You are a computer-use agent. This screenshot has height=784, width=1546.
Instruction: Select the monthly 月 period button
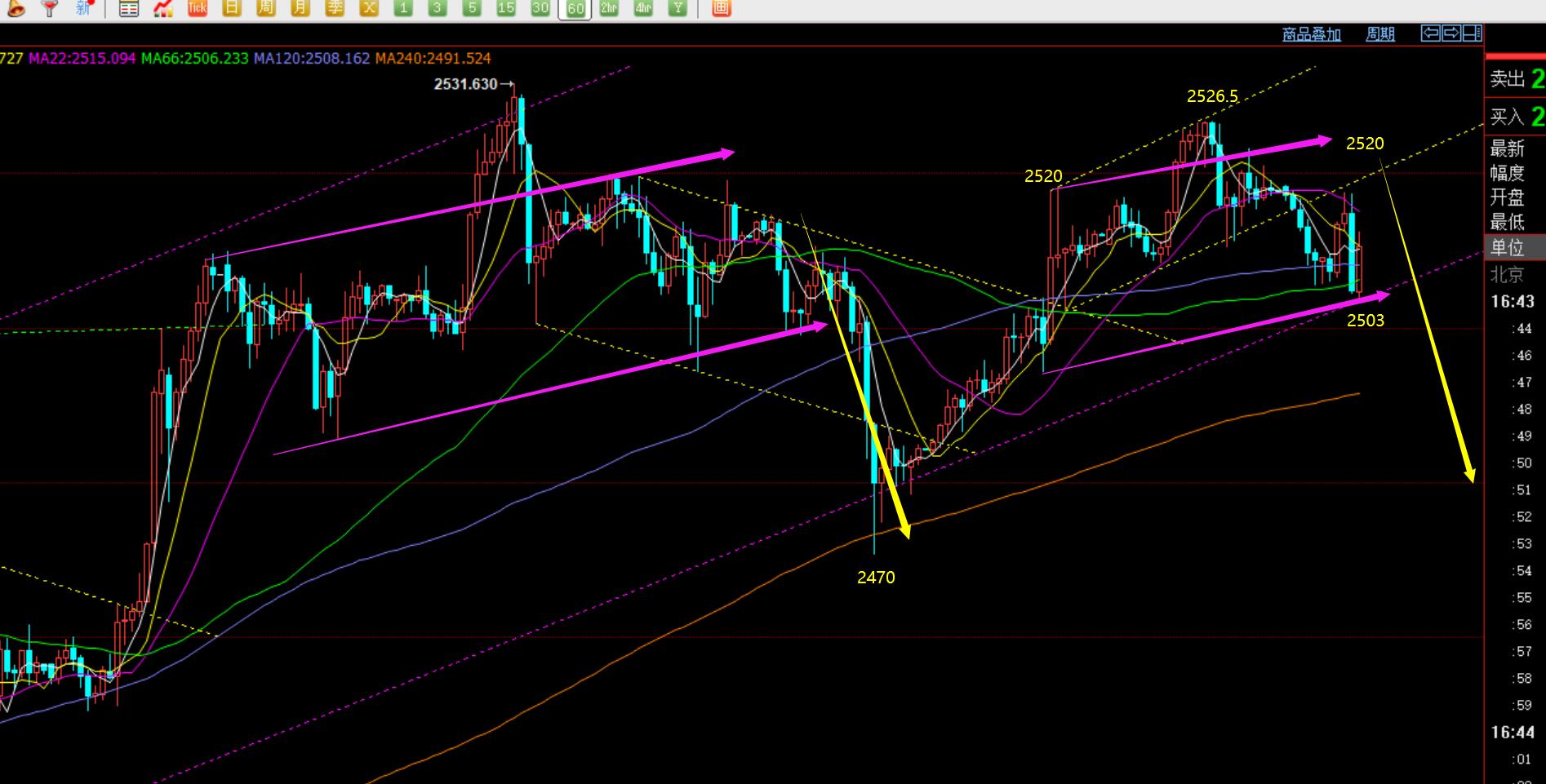click(300, 8)
